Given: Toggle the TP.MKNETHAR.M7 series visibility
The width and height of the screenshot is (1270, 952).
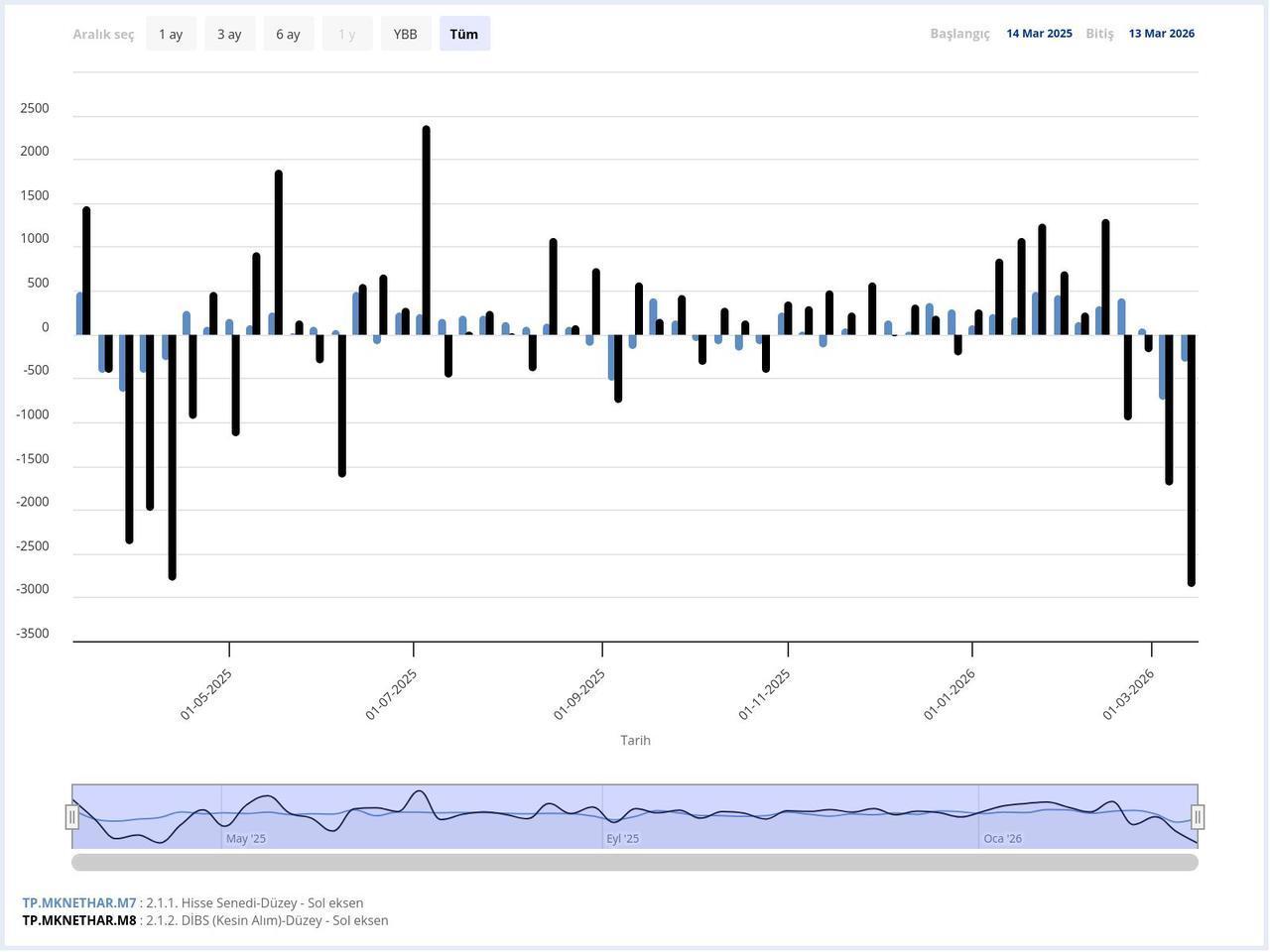Looking at the screenshot, I should pos(77,902).
